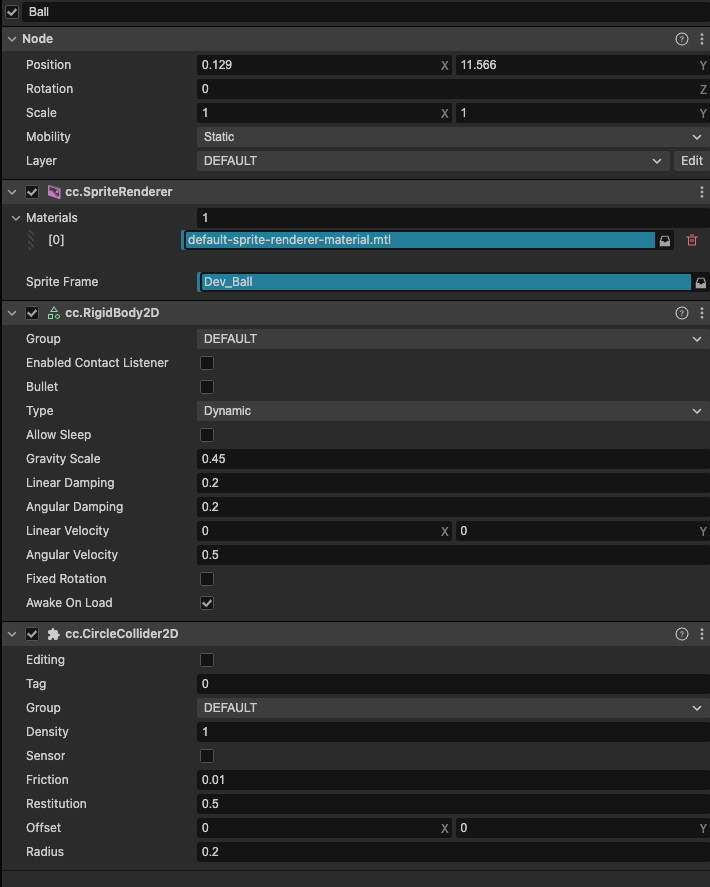Collapse the cc.CircleCollider2D section
The width and height of the screenshot is (710, 887).
12,634
